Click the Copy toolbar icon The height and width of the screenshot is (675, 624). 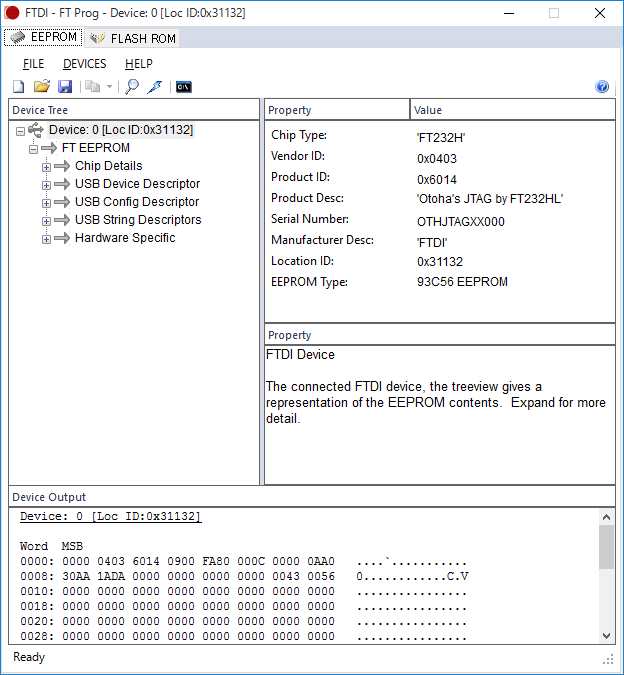pos(92,87)
